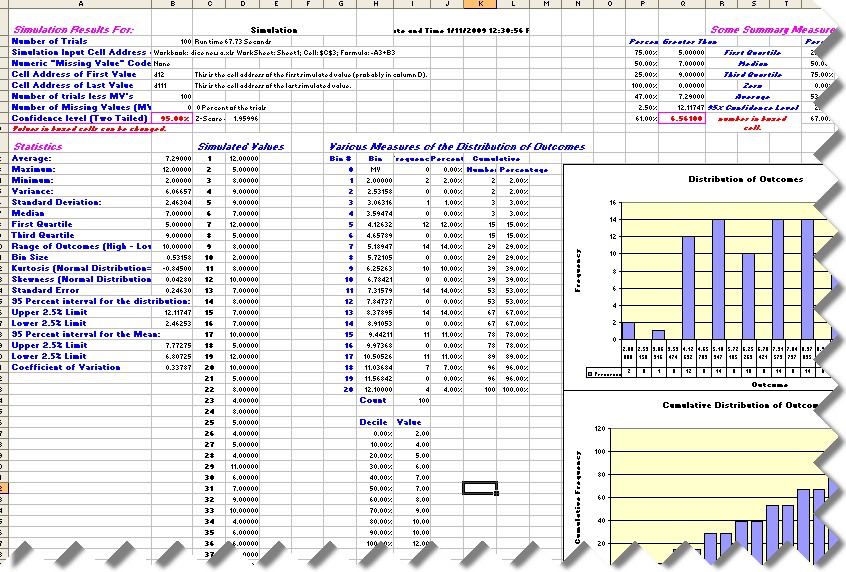Click the 'Bin #' column header cell

340,159
